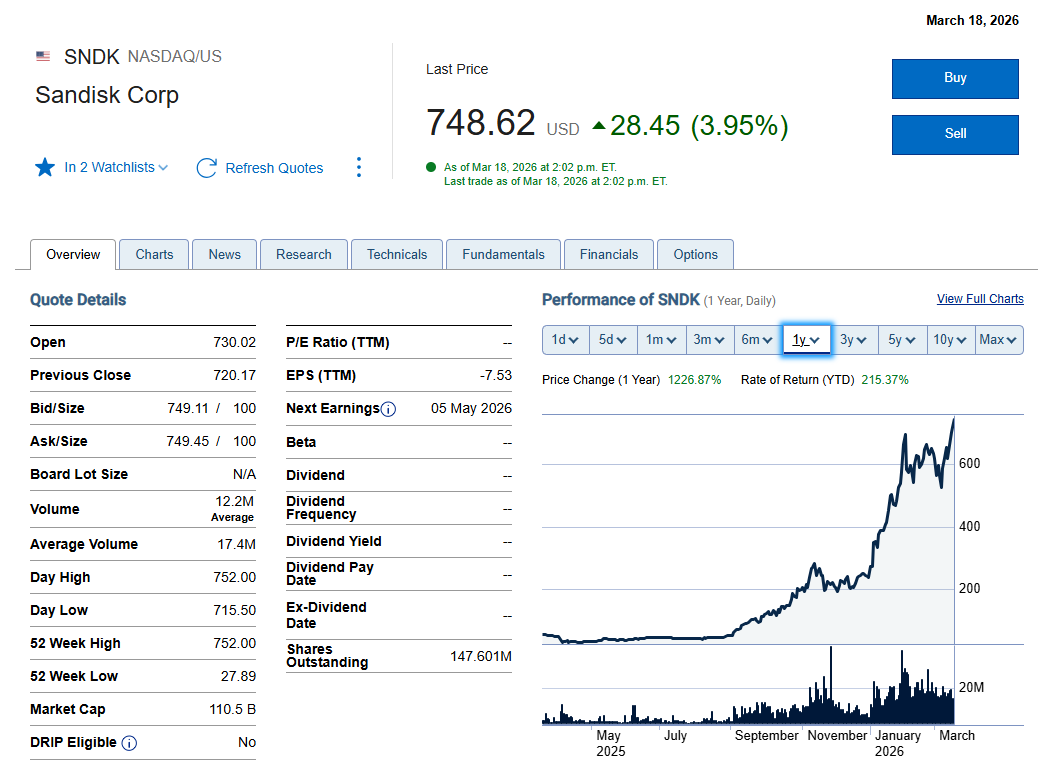
Task: Click the Sell button
Action: (955, 134)
